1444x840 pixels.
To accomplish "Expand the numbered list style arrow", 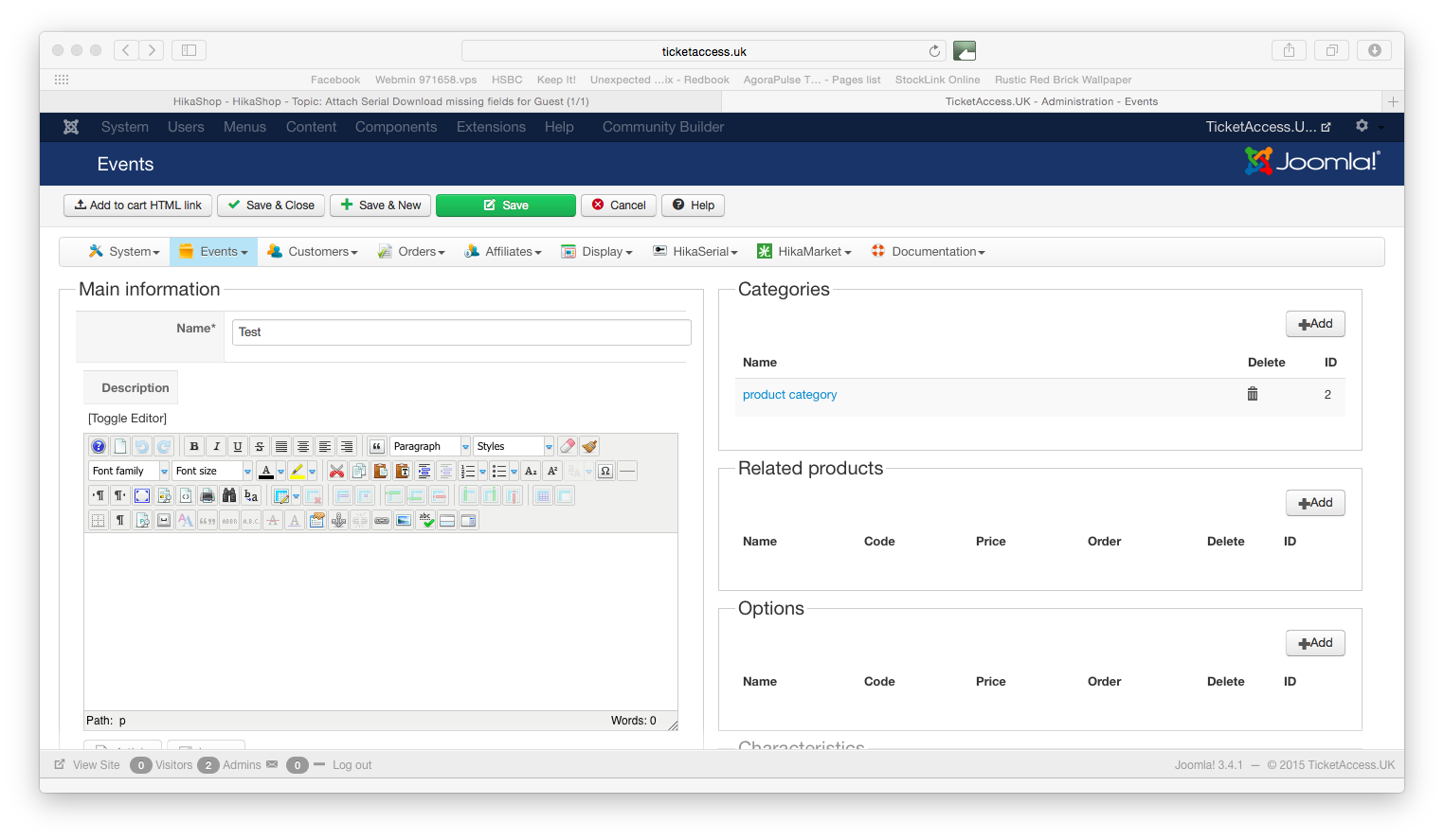I will [482, 471].
